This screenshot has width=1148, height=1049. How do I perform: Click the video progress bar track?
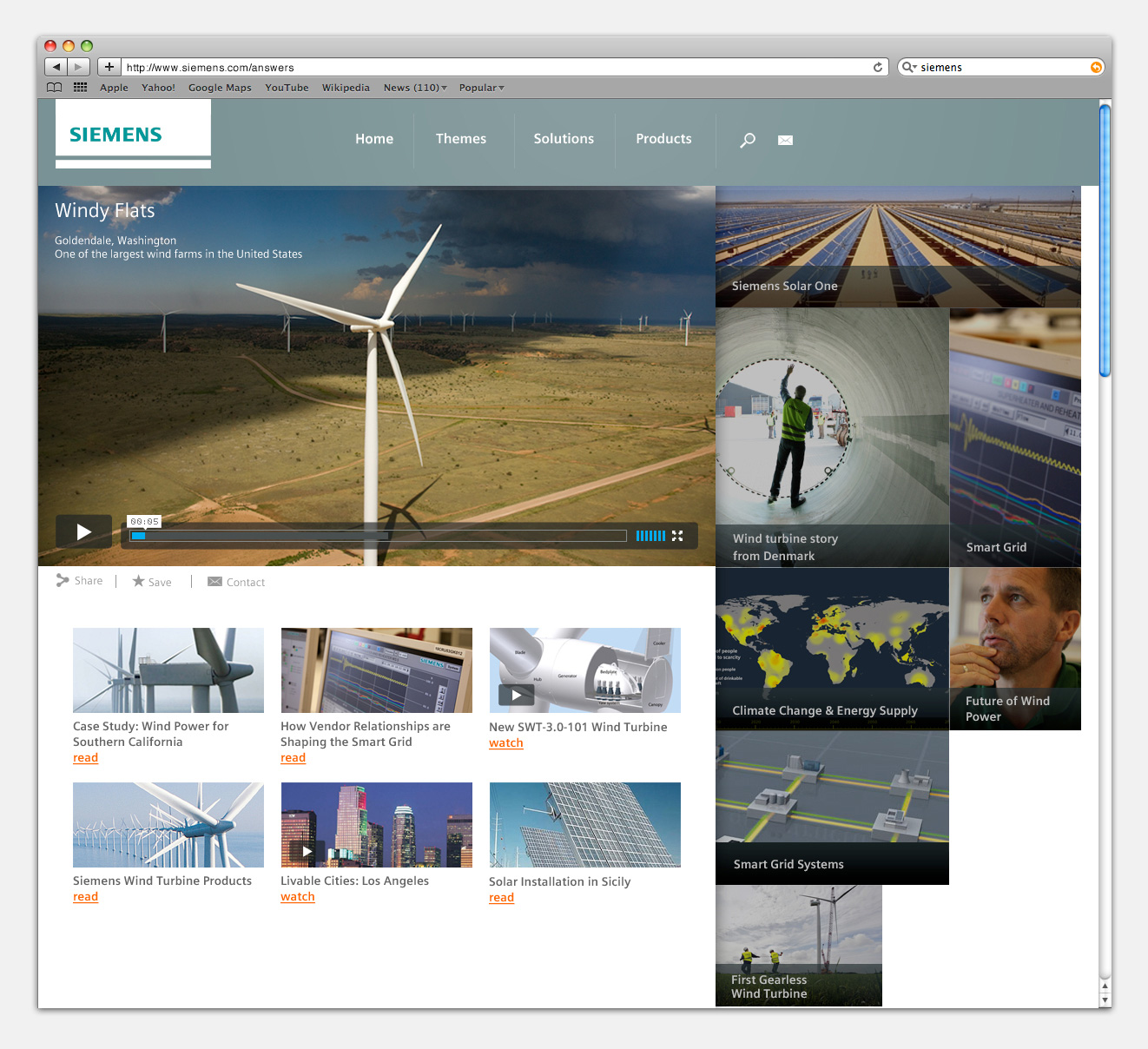pyautogui.click(x=378, y=536)
